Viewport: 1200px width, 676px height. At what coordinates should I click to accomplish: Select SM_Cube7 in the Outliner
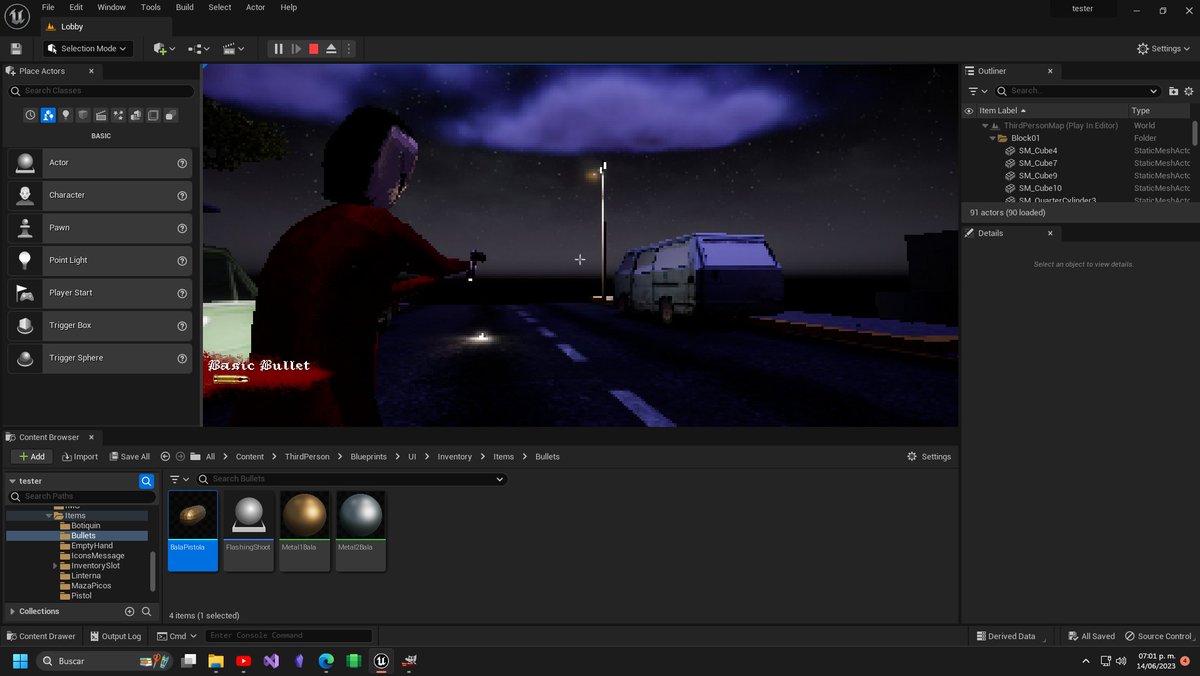click(1038, 163)
